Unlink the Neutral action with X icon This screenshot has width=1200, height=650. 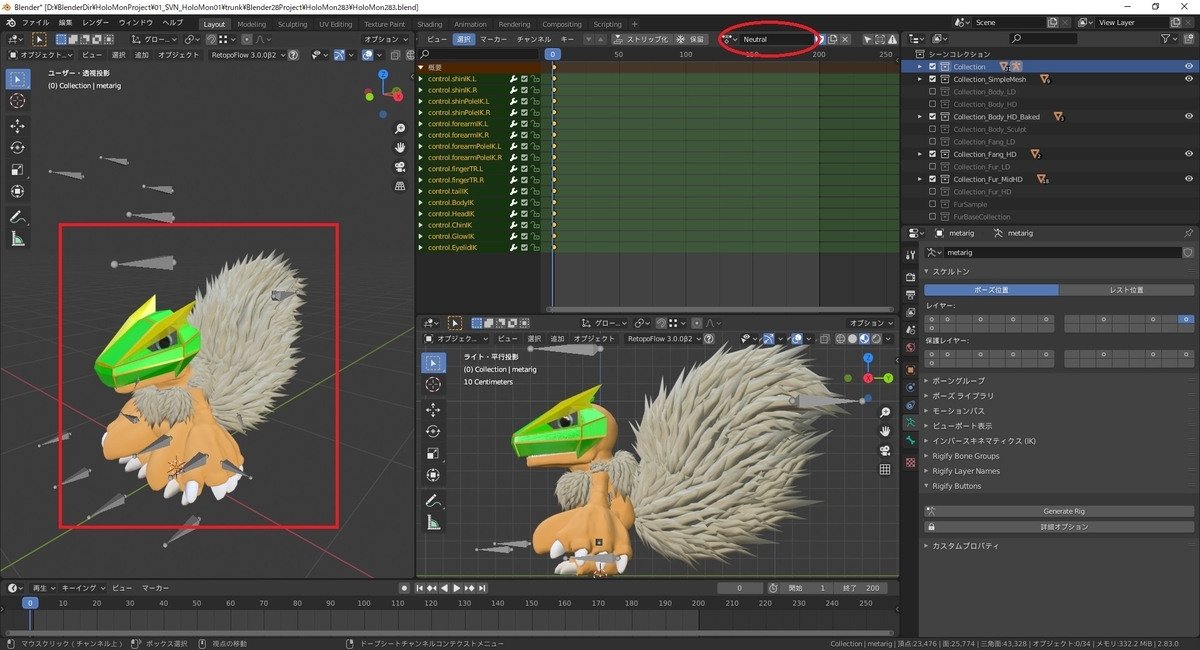coord(845,39)
